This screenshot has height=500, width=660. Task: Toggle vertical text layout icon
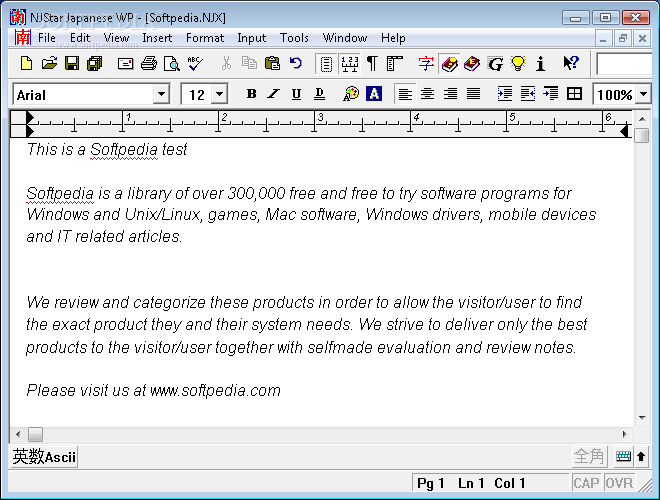pyautogui.click(x=395, y=64)
